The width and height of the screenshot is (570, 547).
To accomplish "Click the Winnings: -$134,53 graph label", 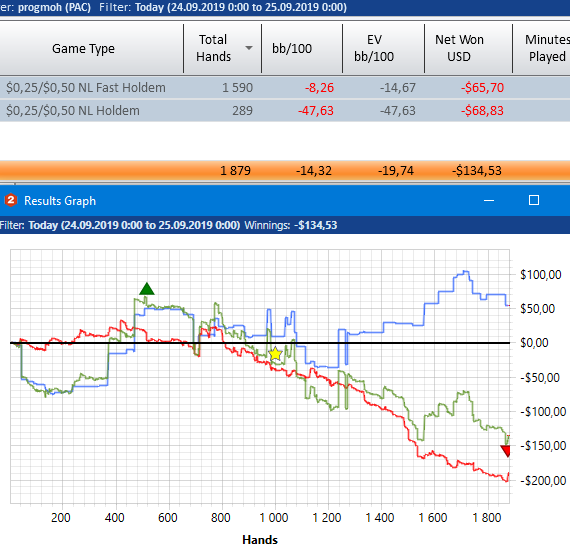I will [x=291, y=225].
